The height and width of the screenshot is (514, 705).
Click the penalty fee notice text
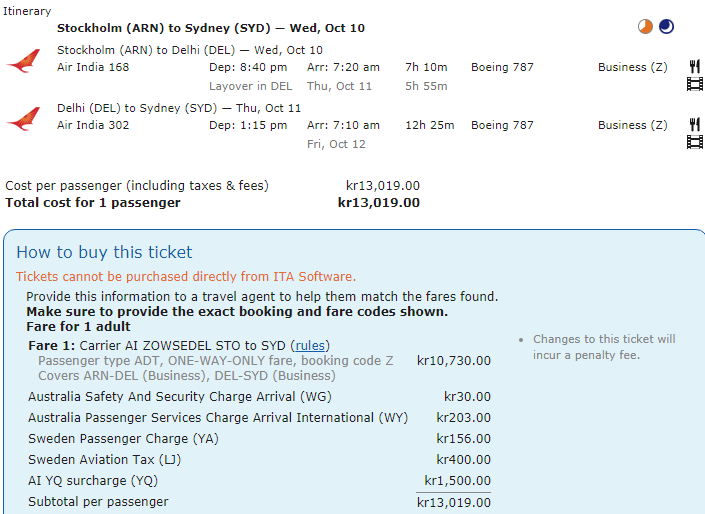603,347
